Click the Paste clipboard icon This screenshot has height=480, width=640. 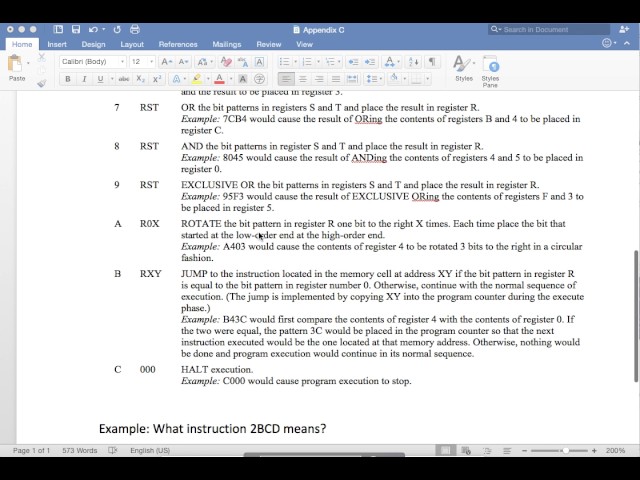point(16,64)
